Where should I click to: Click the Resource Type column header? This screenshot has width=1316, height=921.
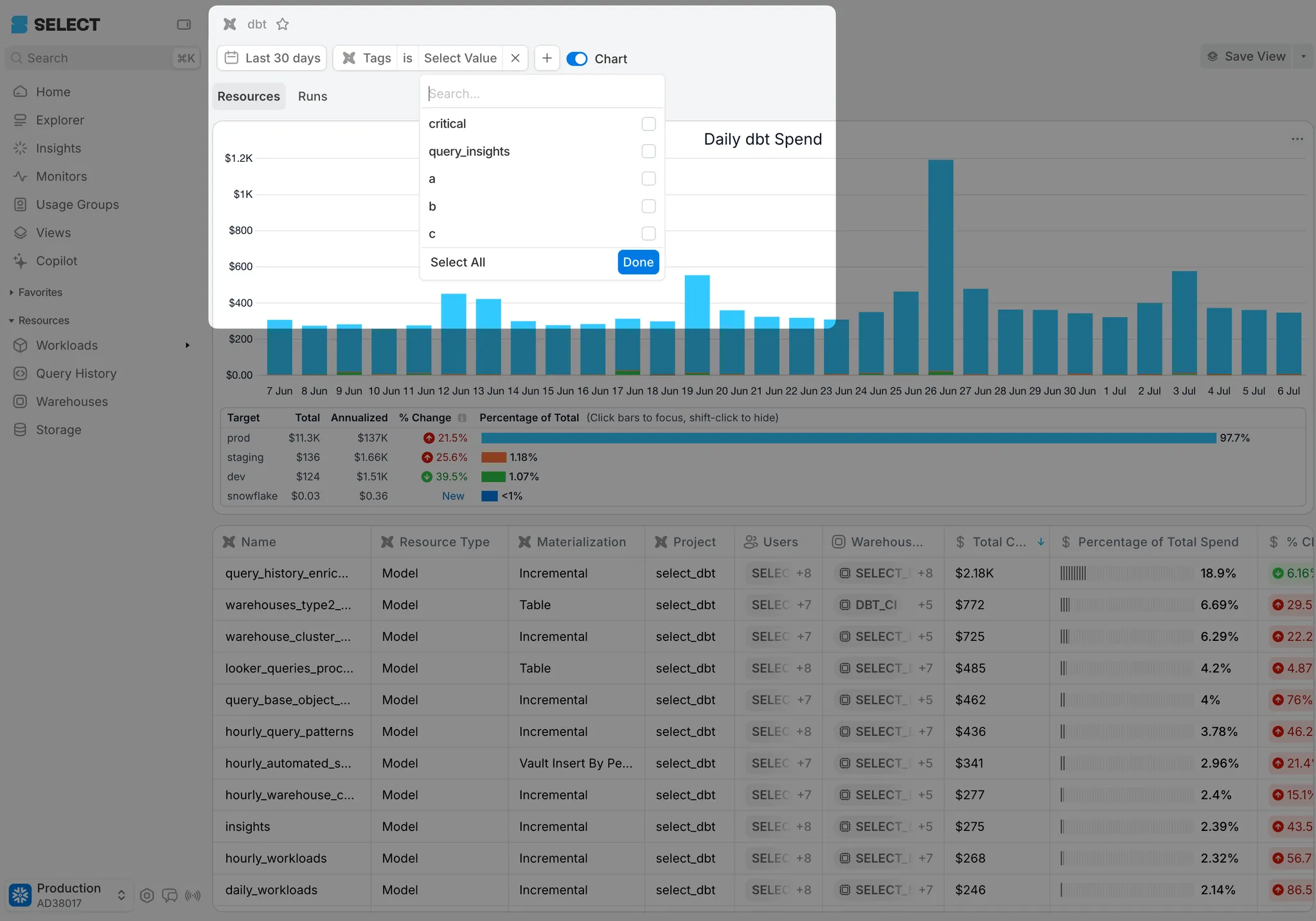(440, 542)
